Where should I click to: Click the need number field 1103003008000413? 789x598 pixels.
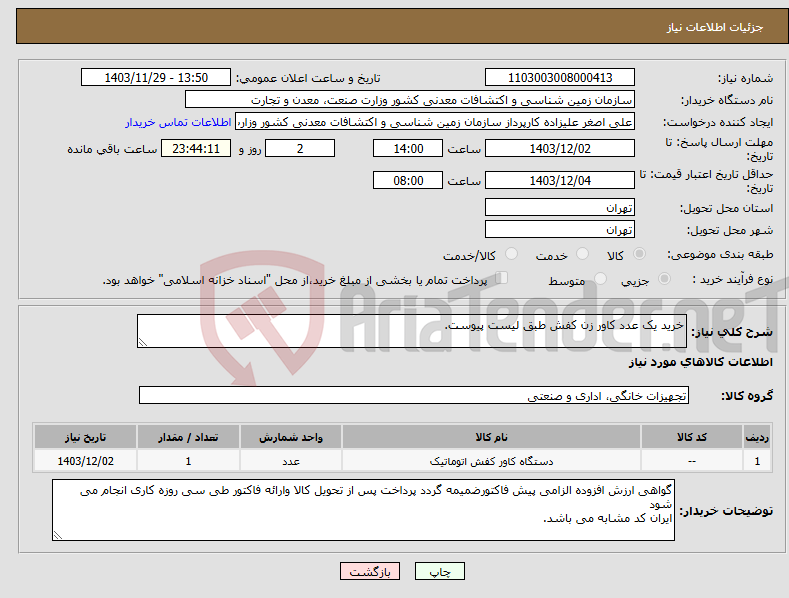point(560,78)
